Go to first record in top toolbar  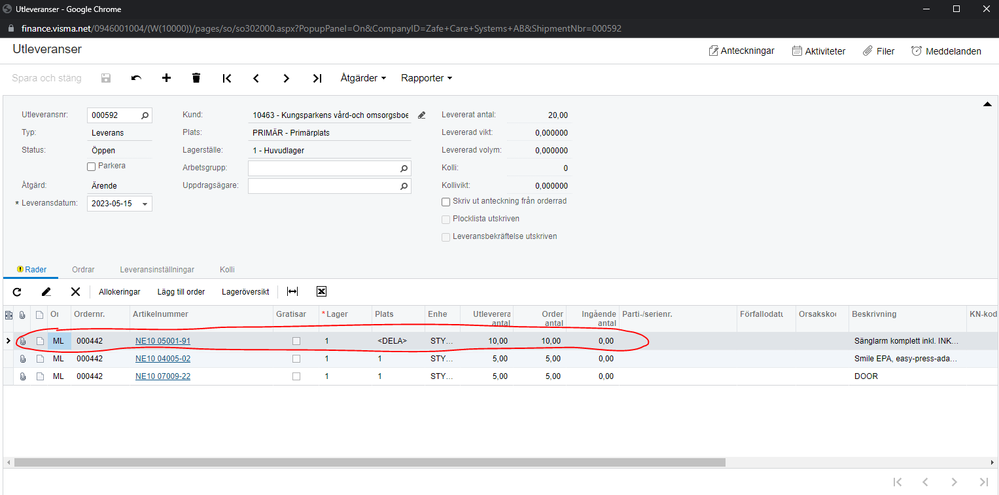click(227, 78)
